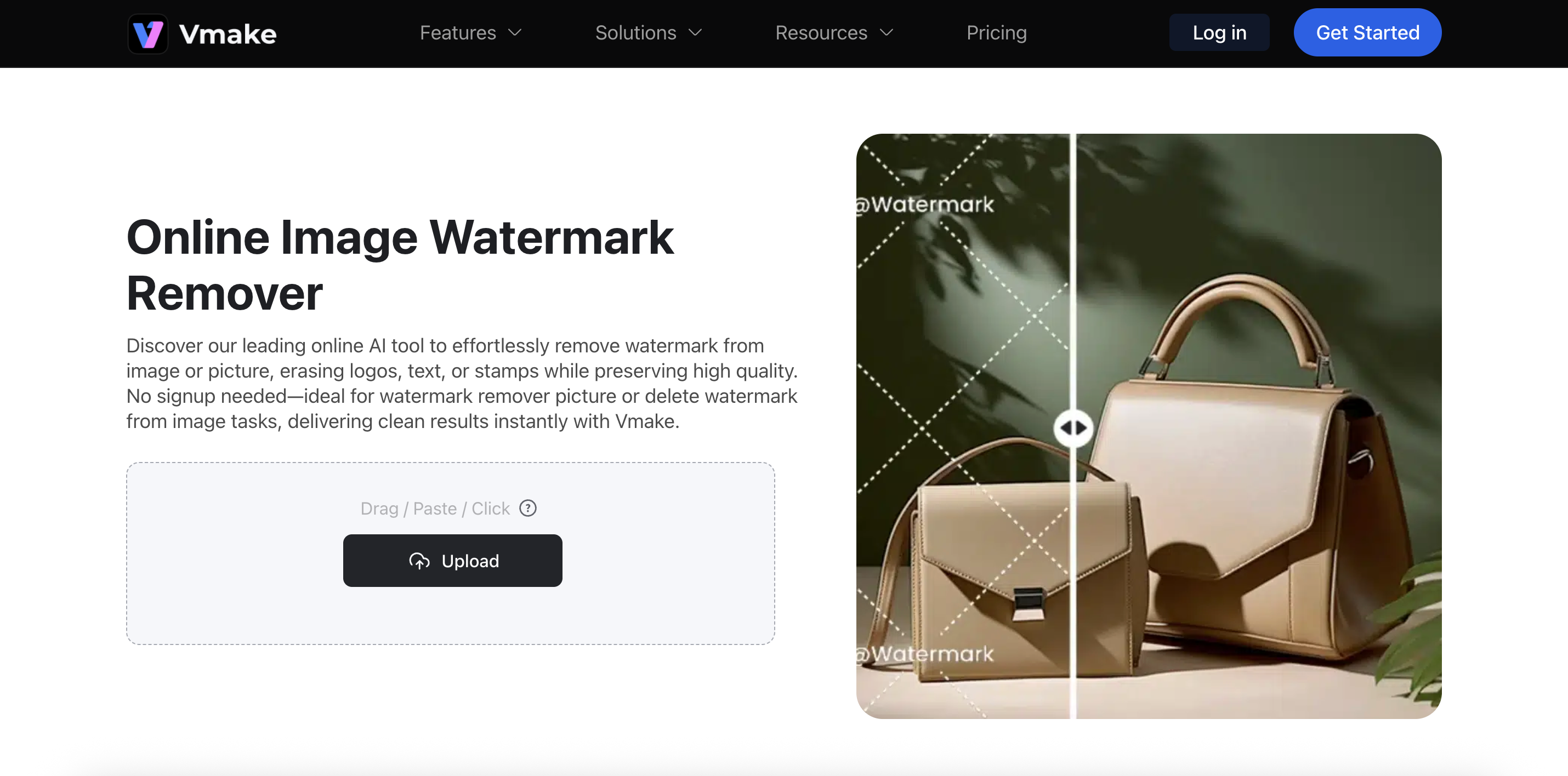Click inside the dashed upload drop zone
This screenshot has width=1568, height=776.
click(451, 615)
